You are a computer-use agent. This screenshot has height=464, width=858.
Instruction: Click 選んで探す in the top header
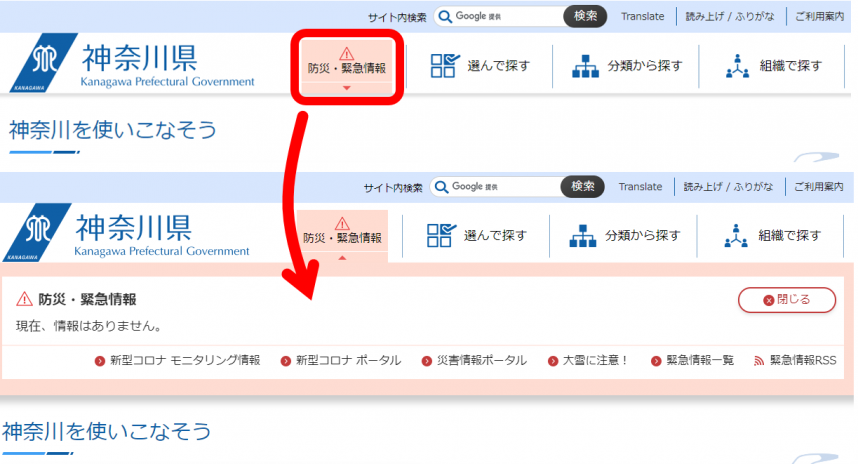point(480,66)
